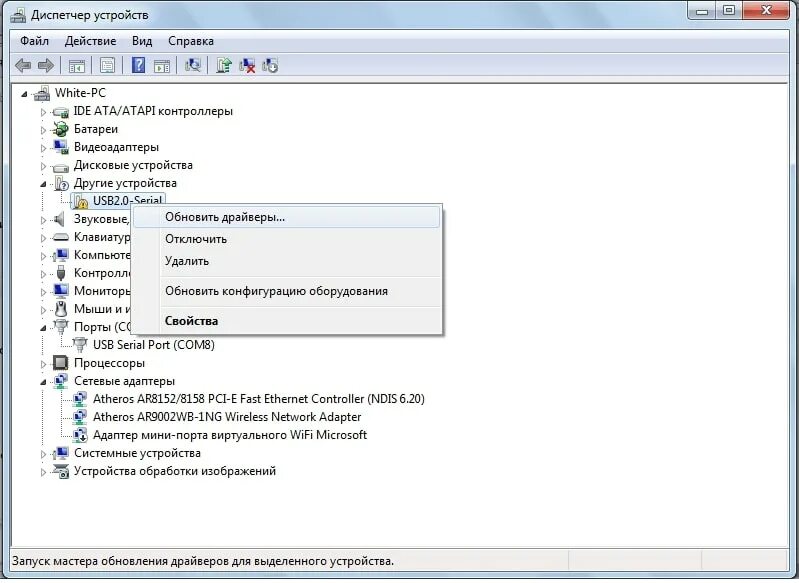Expand the Дисковые устройства node

[43, 166]
